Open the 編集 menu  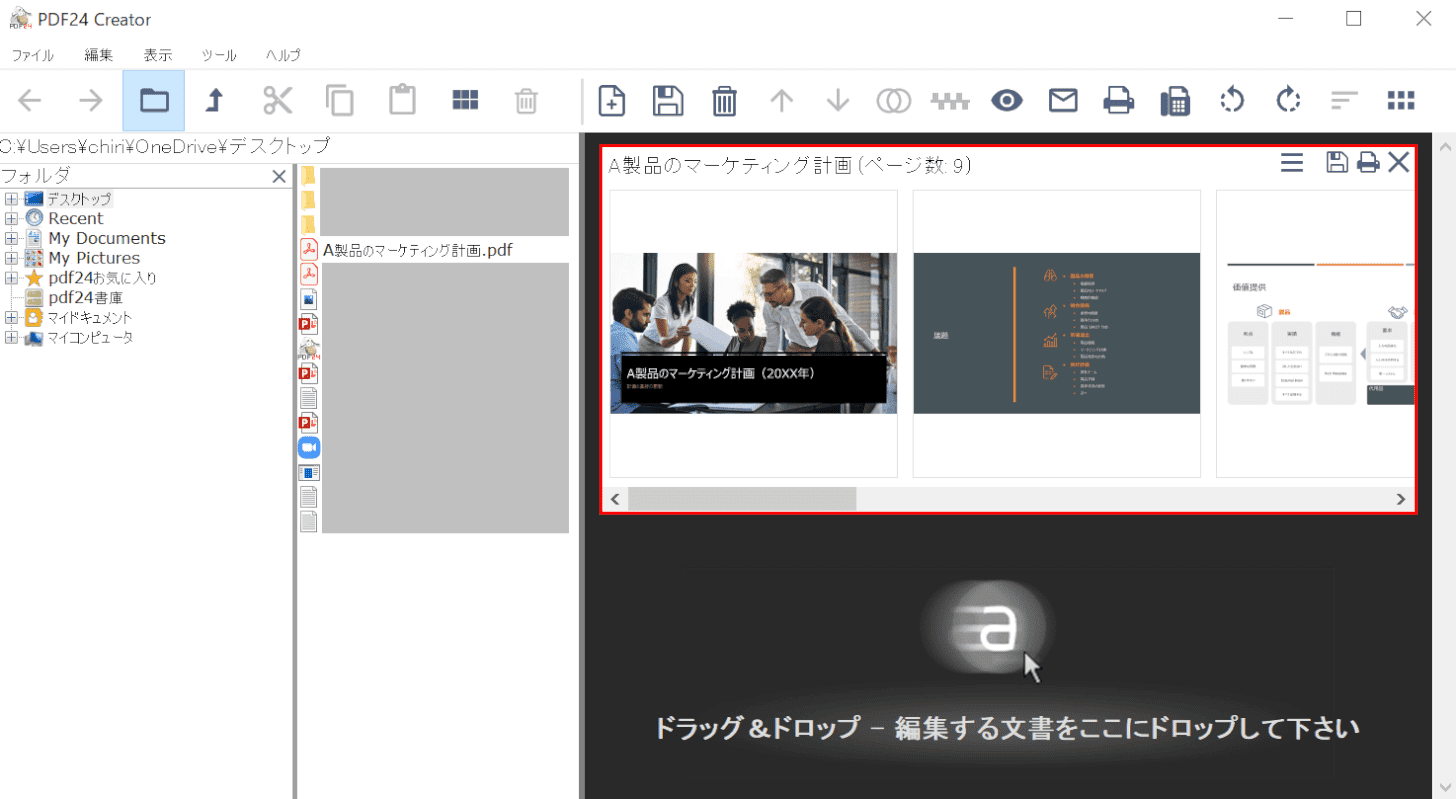click(99, 55)
